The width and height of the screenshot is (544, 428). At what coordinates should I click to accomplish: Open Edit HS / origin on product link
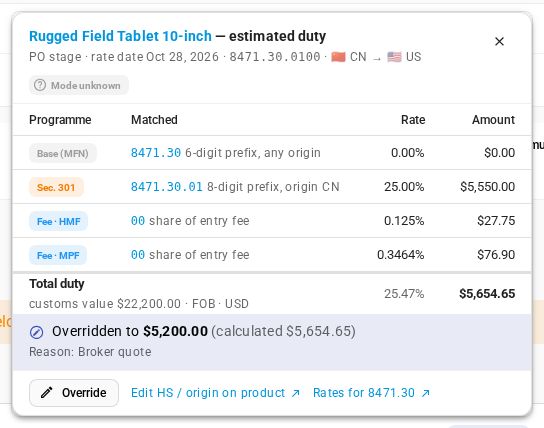click(x=208, y=393)
